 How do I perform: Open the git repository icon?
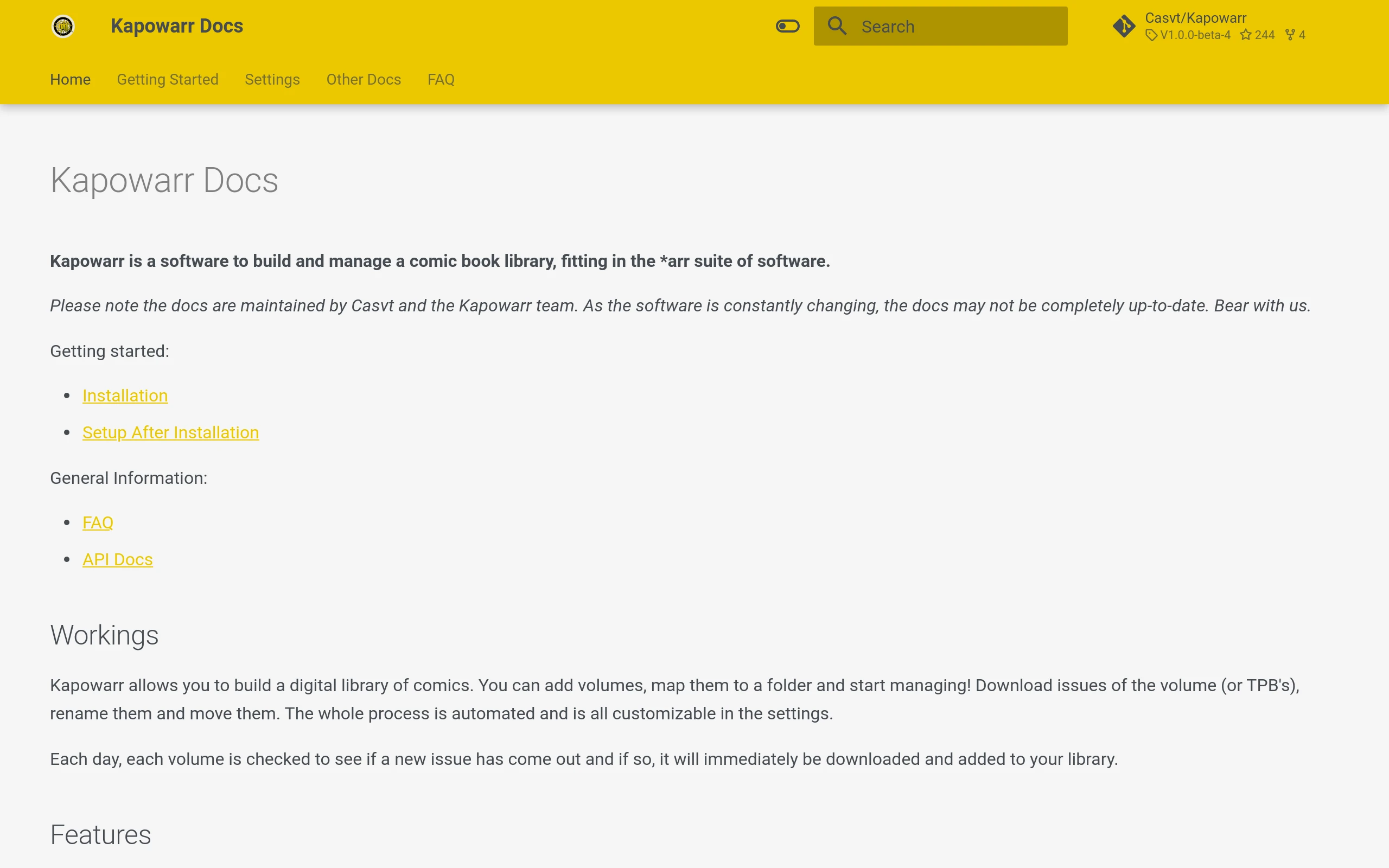point(1123,27)
